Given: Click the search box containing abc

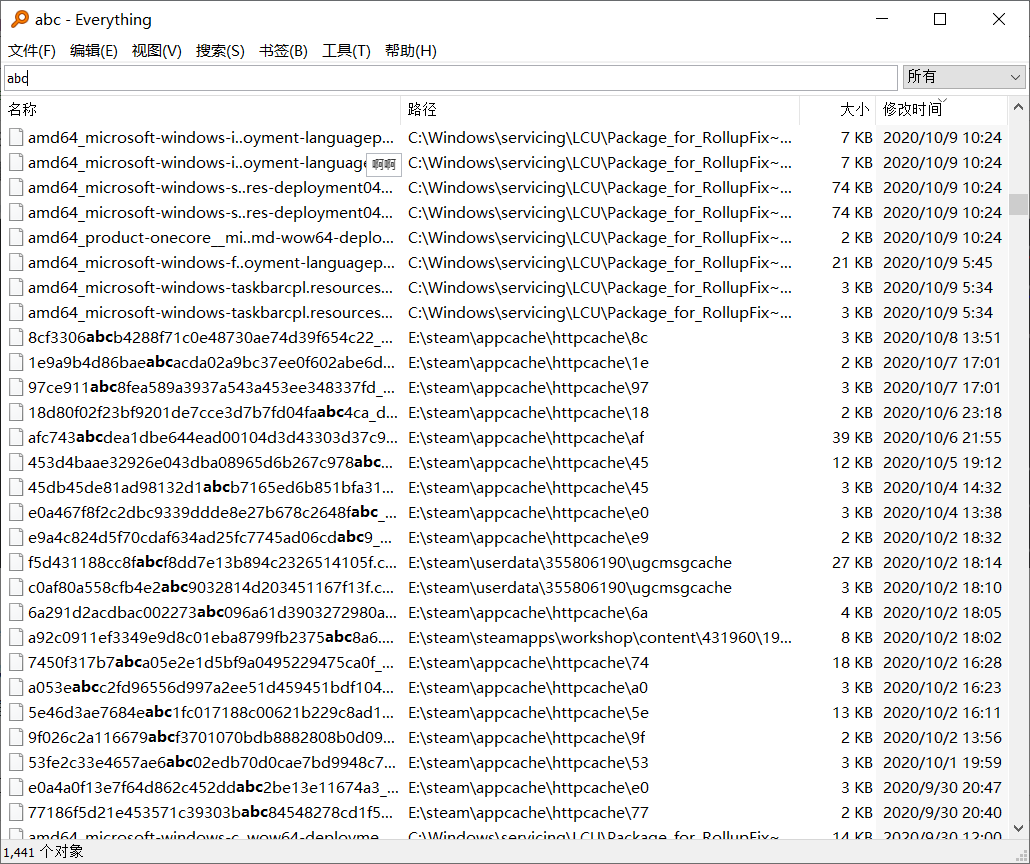Looking at the screenshot, I should point(451,78).
